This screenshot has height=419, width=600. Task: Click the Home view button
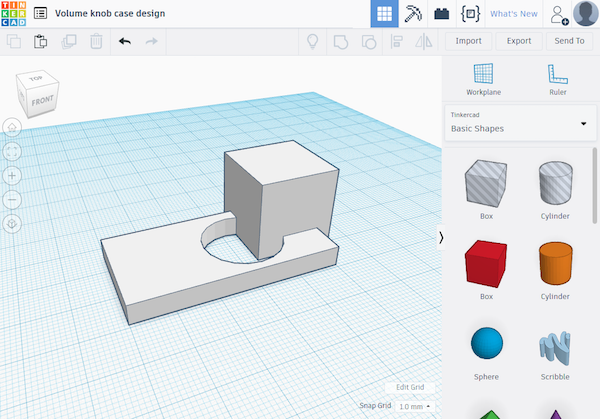tap(12, 127)
